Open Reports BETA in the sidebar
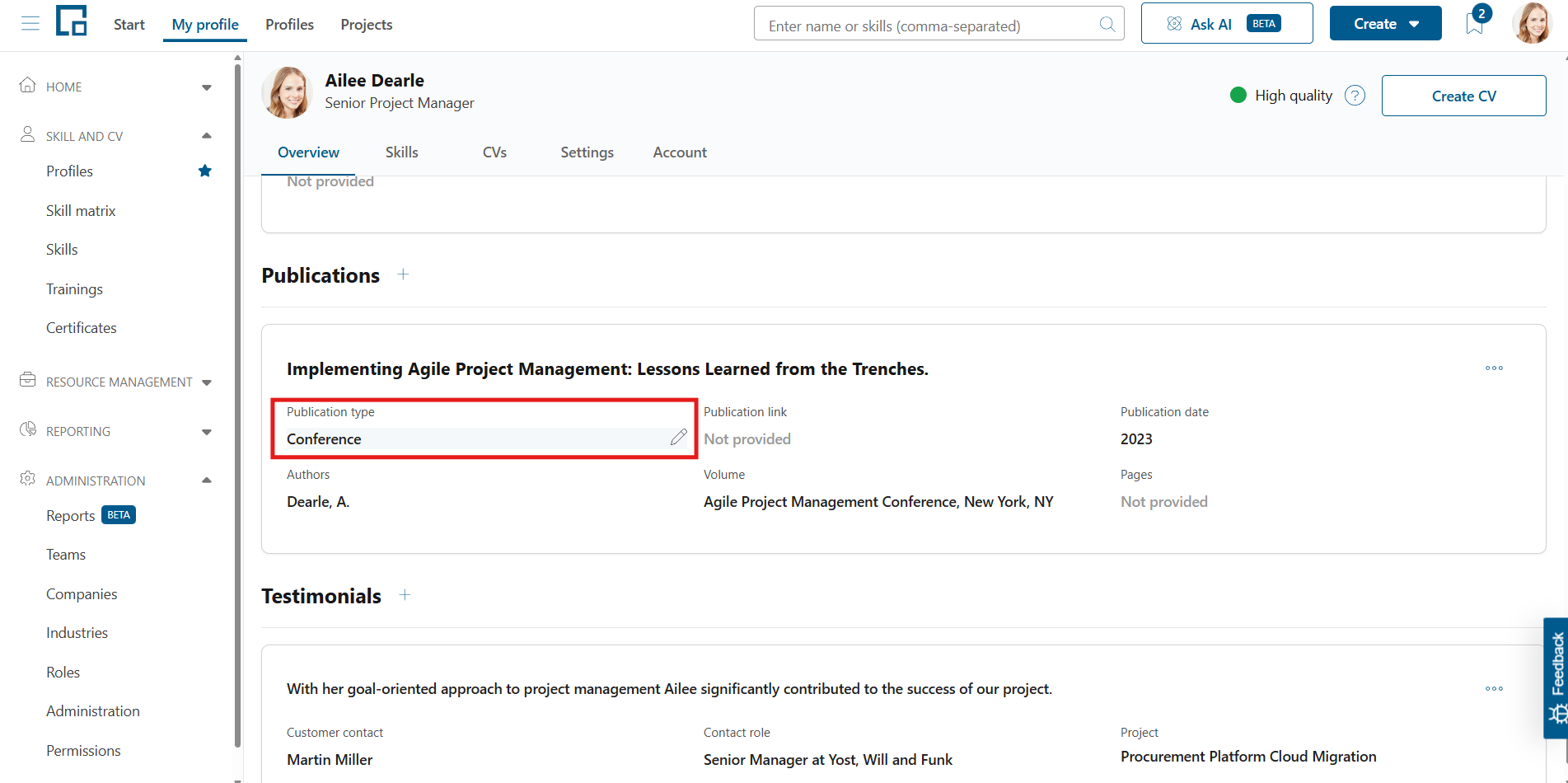Viewport: 1568px width, 783px height. [x=91, y=516]
